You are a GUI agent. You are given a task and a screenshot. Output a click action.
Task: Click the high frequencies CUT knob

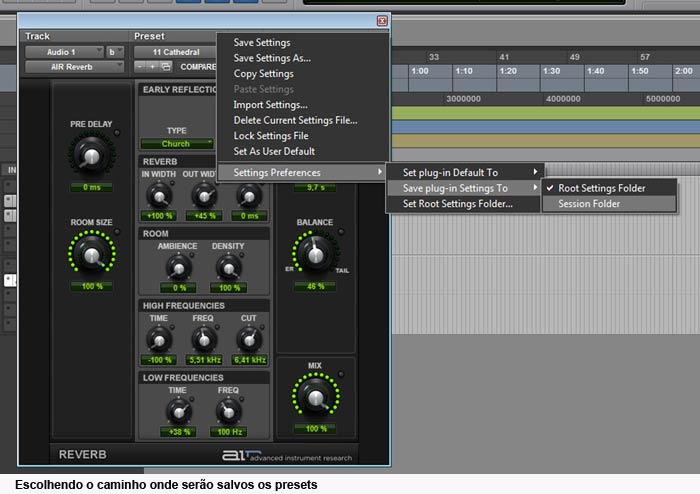[249, 340]
